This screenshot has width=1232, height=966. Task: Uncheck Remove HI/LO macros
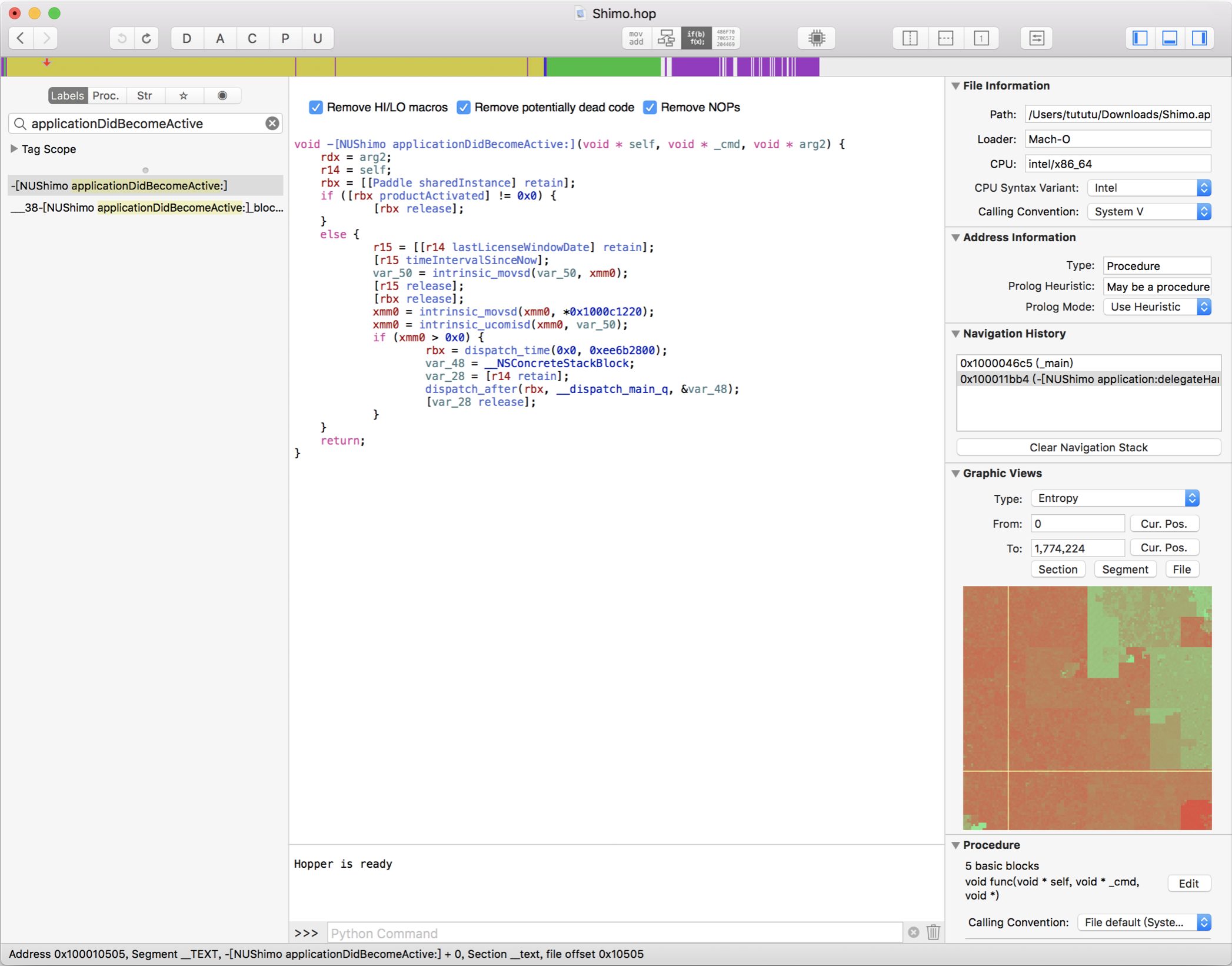coord(316,107)
